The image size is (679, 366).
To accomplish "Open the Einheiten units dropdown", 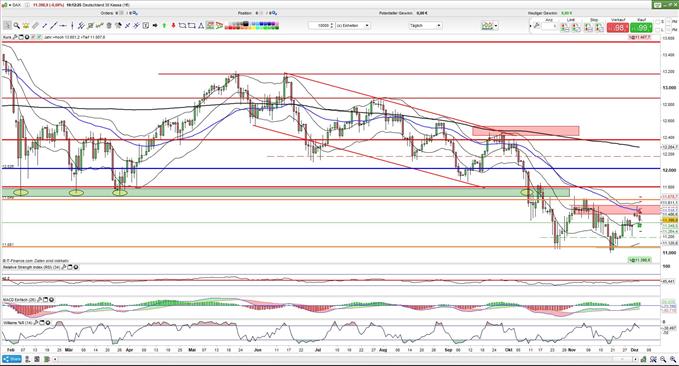I will point(353,26).
